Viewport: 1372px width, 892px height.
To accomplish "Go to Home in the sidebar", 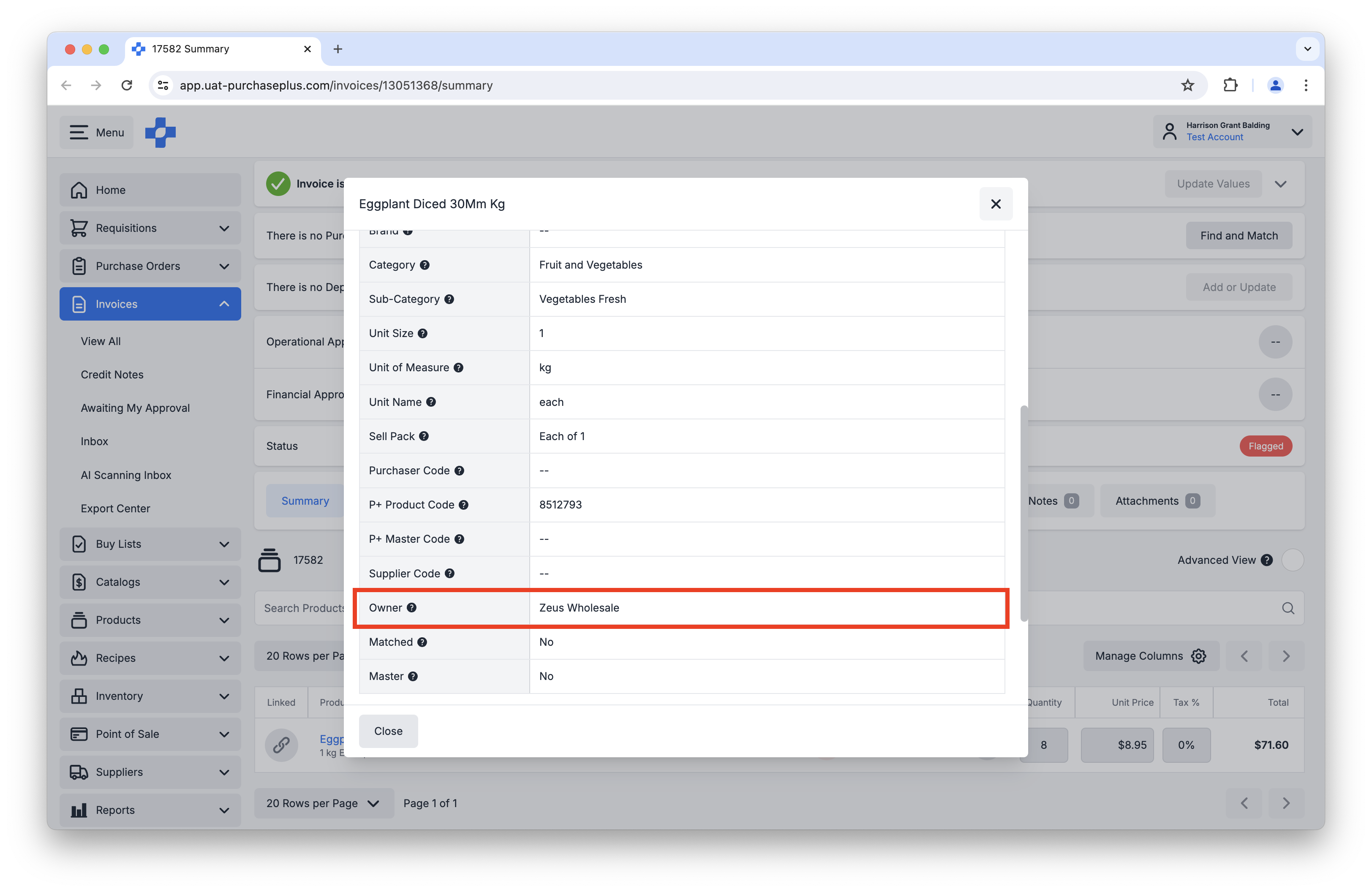I will [x=150, y=190].
